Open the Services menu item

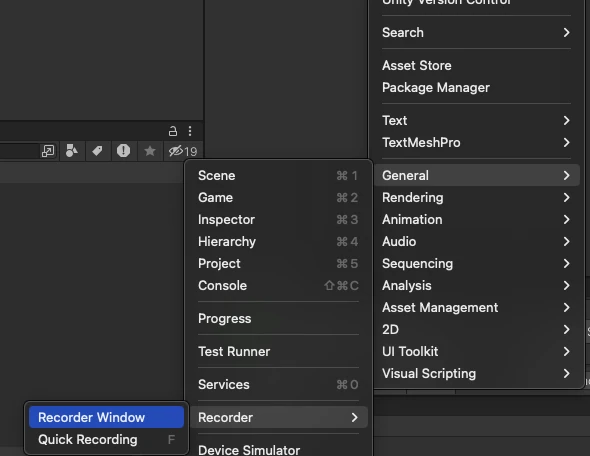278,384
